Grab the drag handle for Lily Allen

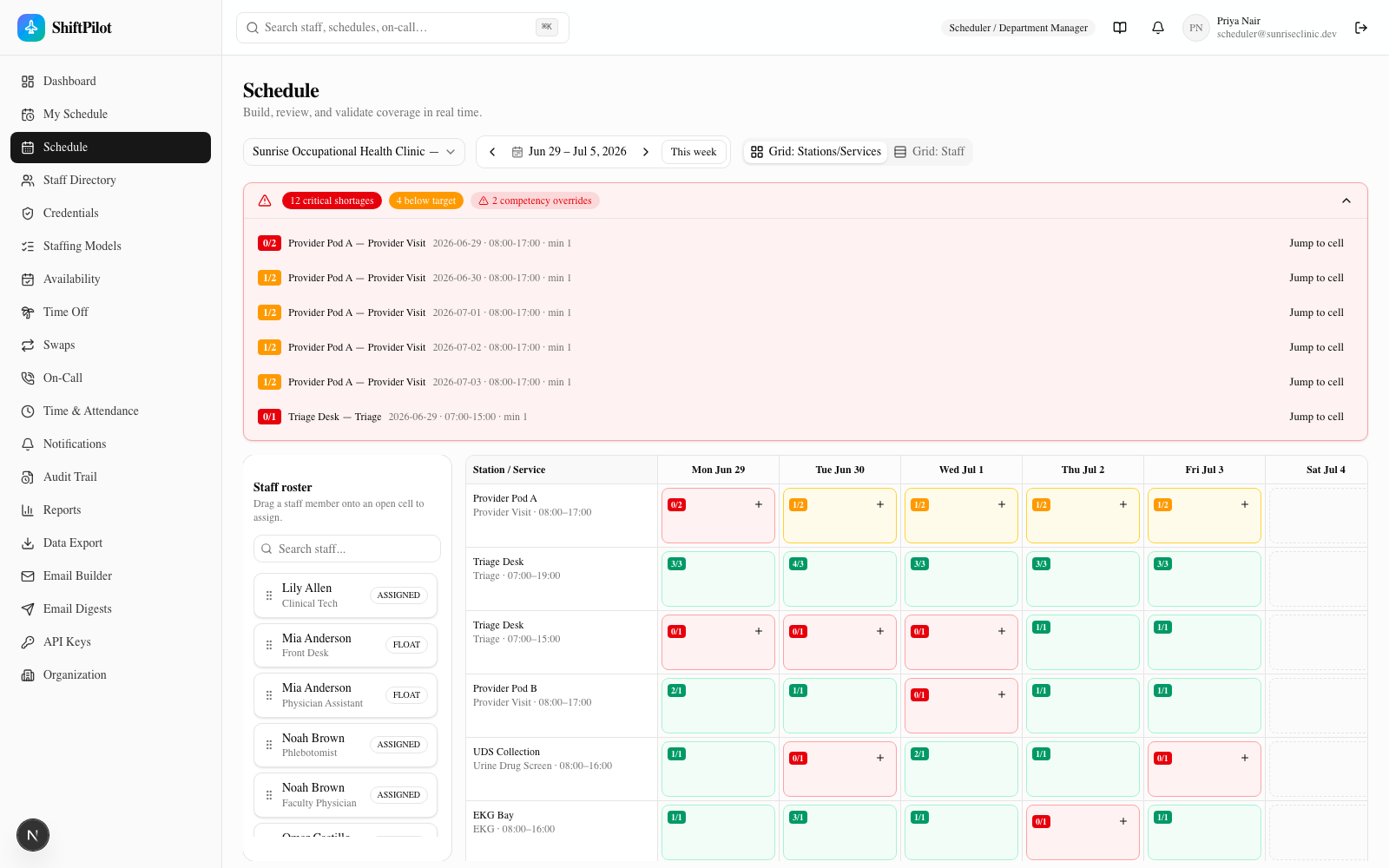269,595
